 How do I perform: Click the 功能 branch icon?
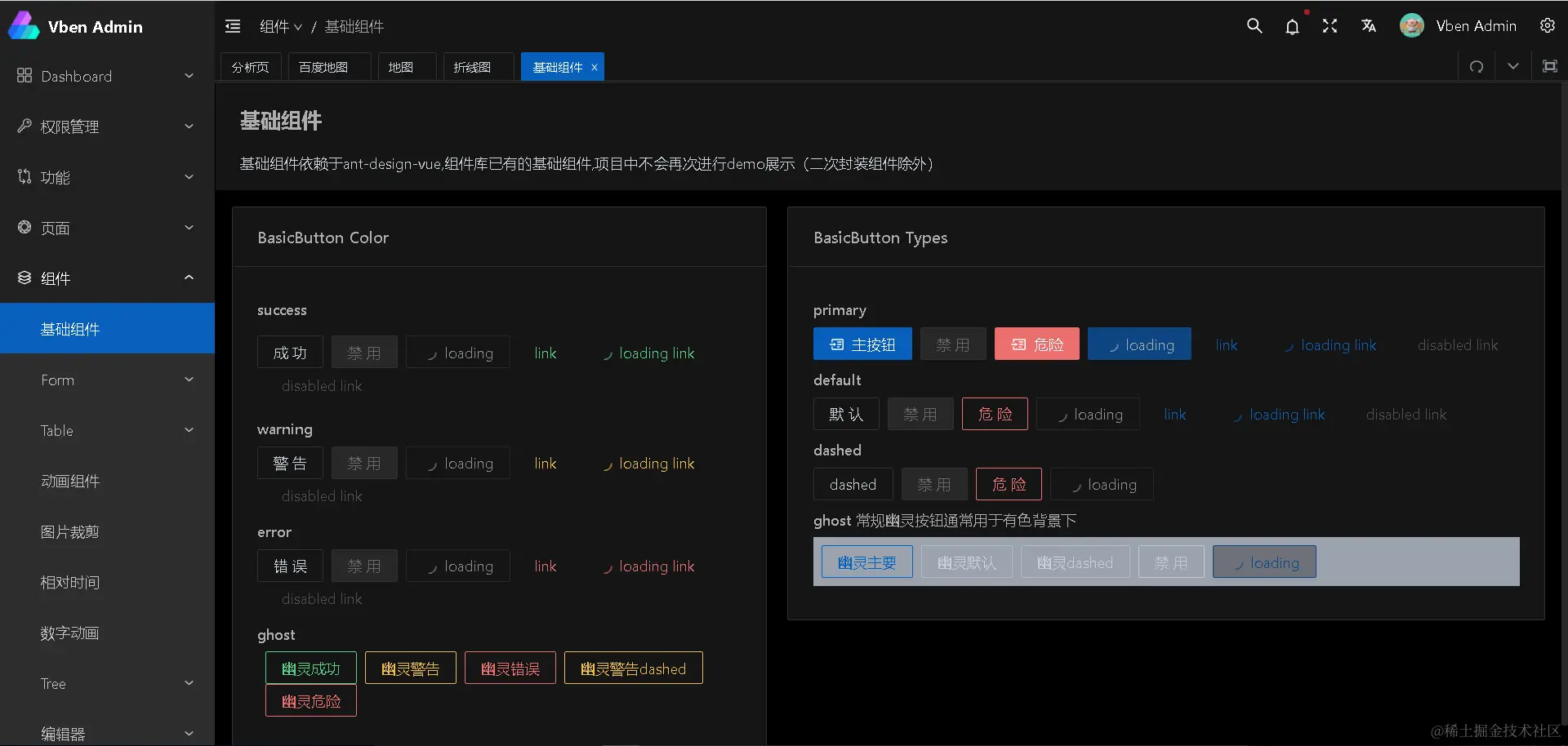coord(24,176)
